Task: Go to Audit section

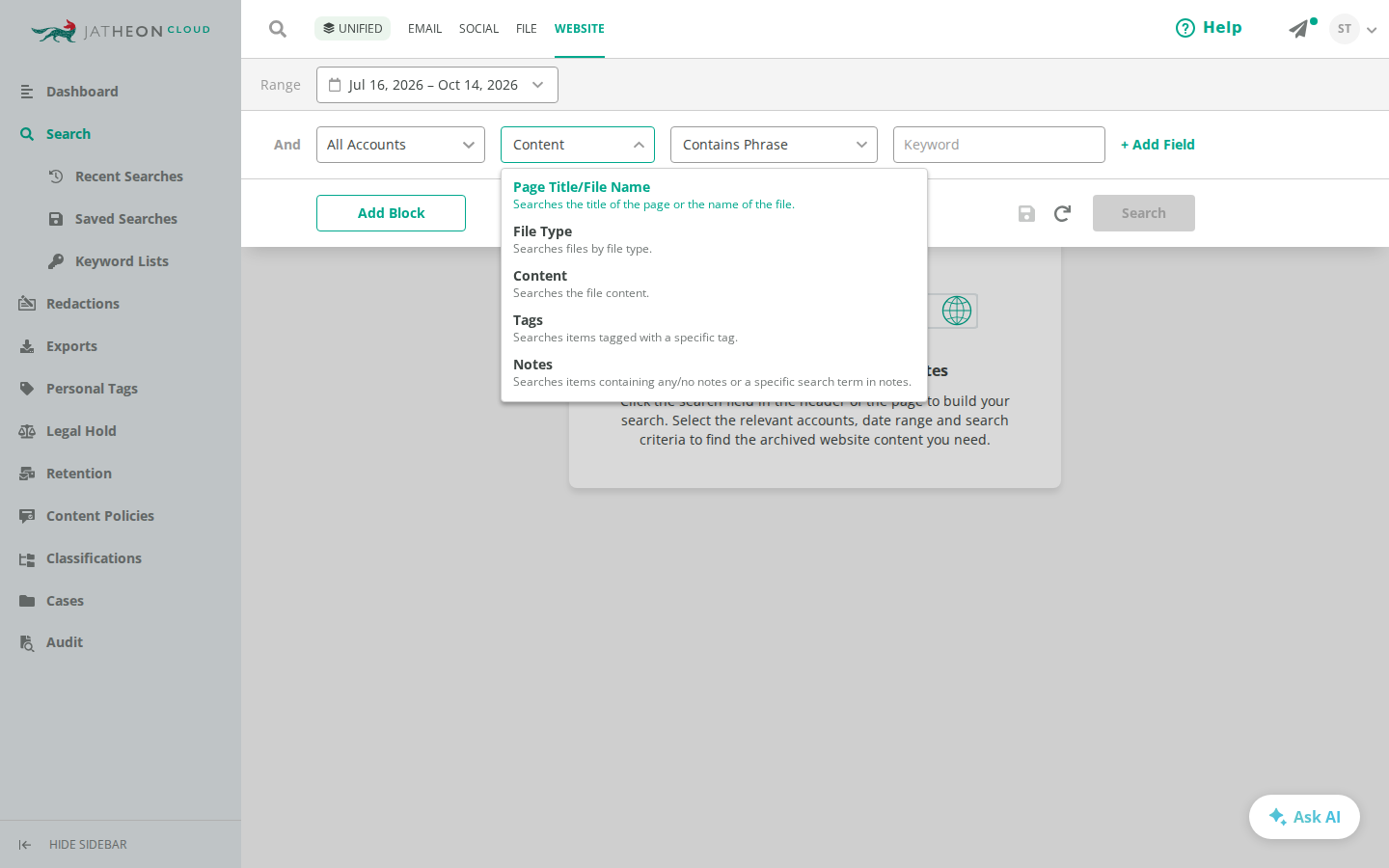Action: coord(65,642)
